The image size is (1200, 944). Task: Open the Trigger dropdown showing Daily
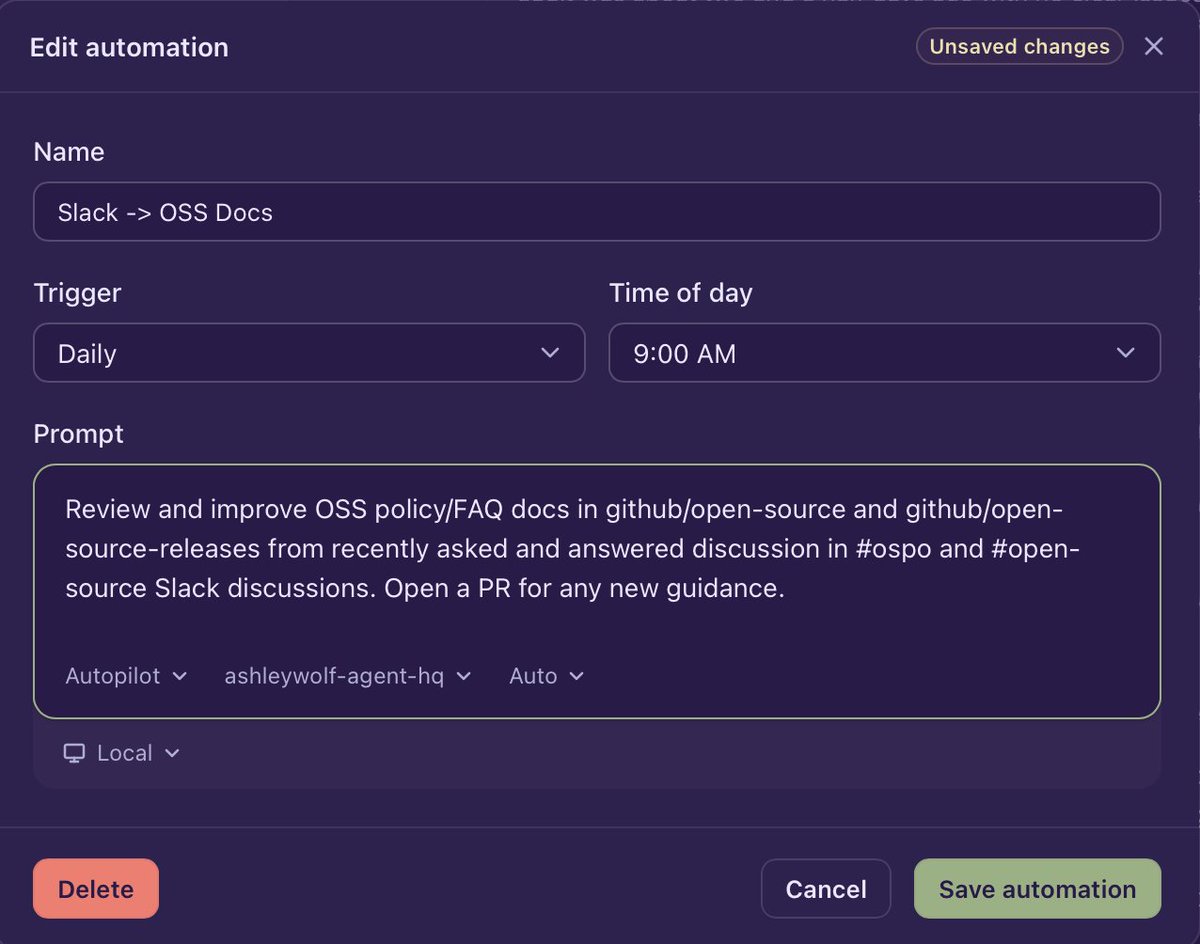coord(309,353)
